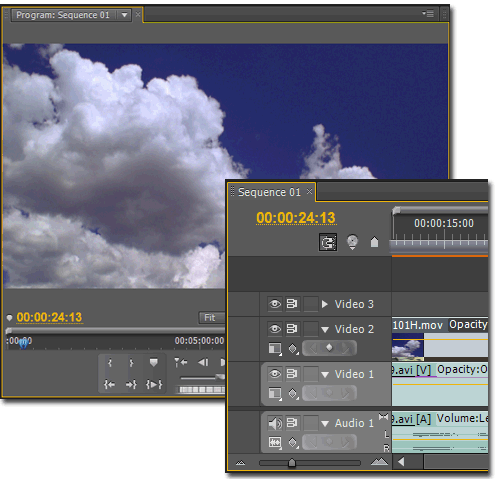This screenshot has width=500, height=479.
Task: Click Play In to Out icon
Action: [x=154, y=385]
